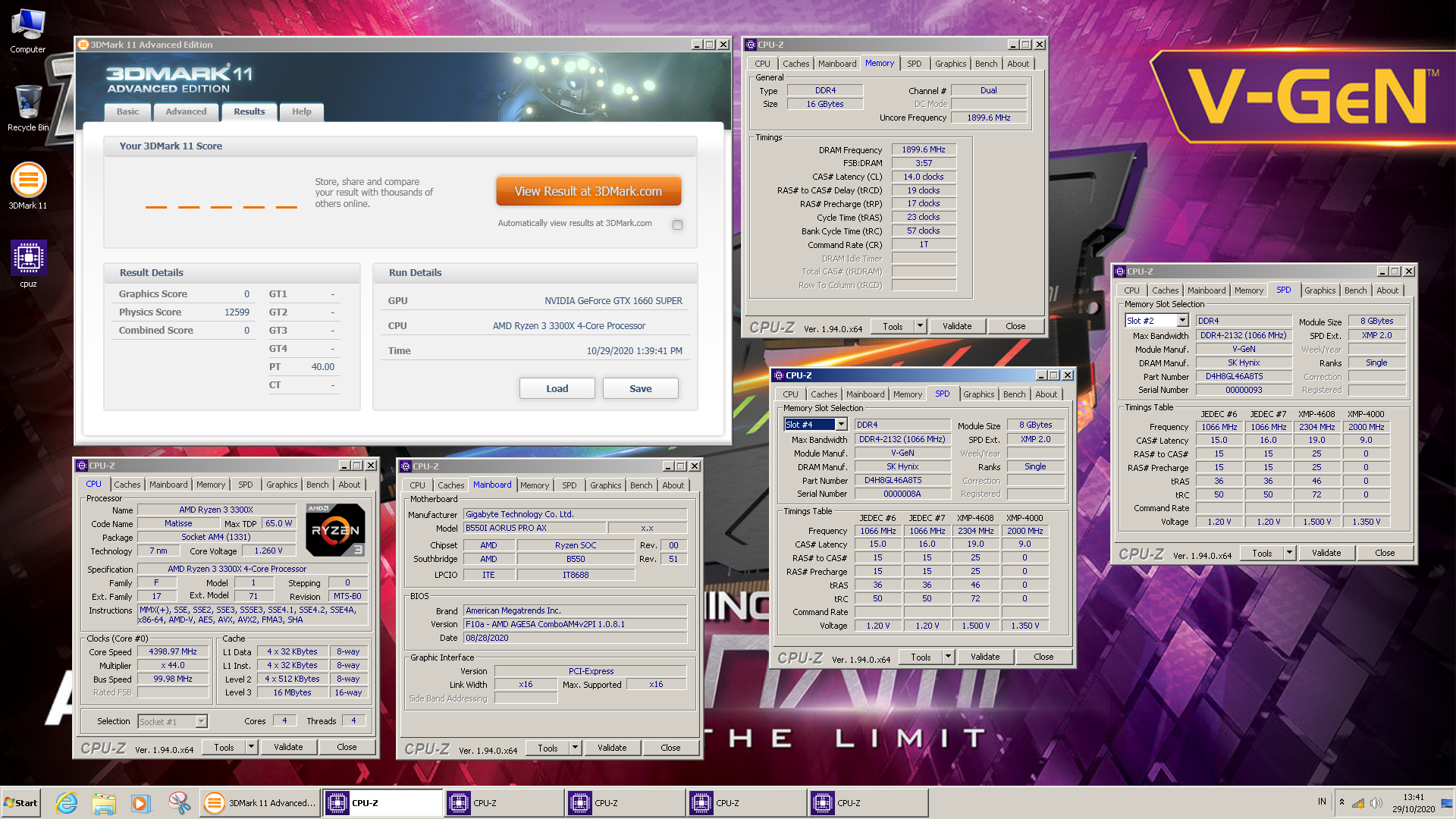Open the Snipping Tool taskbar icon
The height and width of the screenshot is (819, 1456).
point(179,802)
